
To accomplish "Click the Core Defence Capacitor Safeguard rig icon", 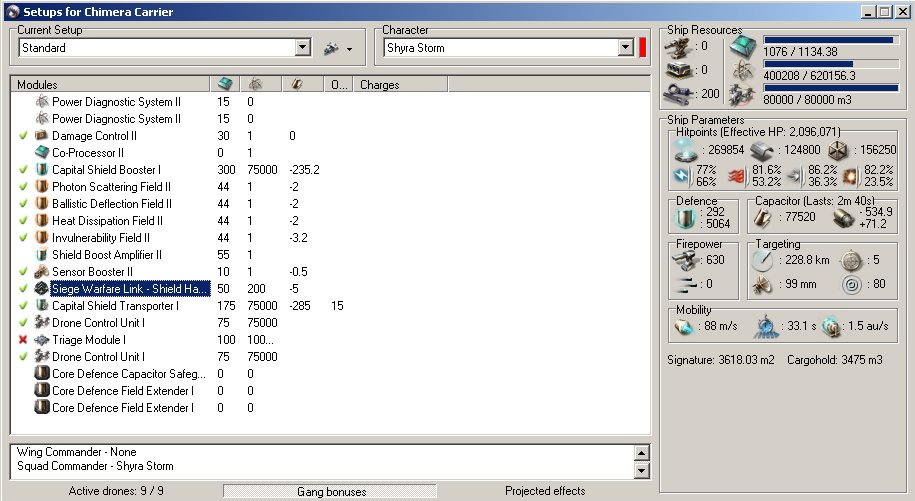I will tap(41, 373).
